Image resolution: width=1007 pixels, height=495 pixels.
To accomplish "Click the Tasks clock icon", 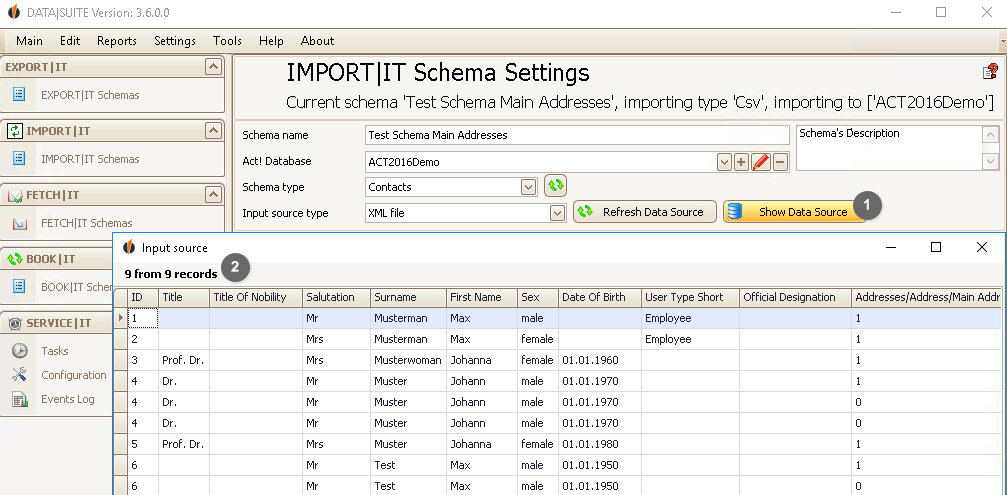I will click(x=20, y=351).
